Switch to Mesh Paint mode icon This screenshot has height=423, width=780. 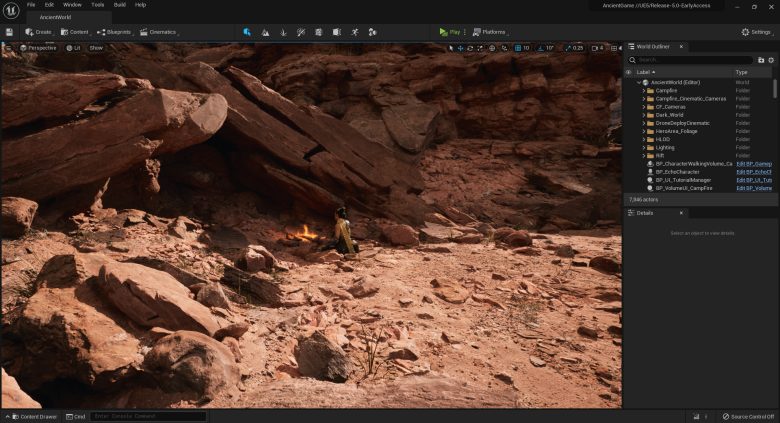(301, 32)
